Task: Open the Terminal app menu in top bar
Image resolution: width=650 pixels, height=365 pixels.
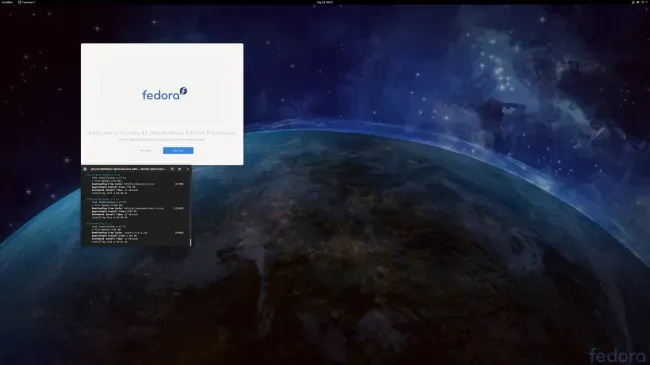Action: pyautogui.click(x=27, y=2)
